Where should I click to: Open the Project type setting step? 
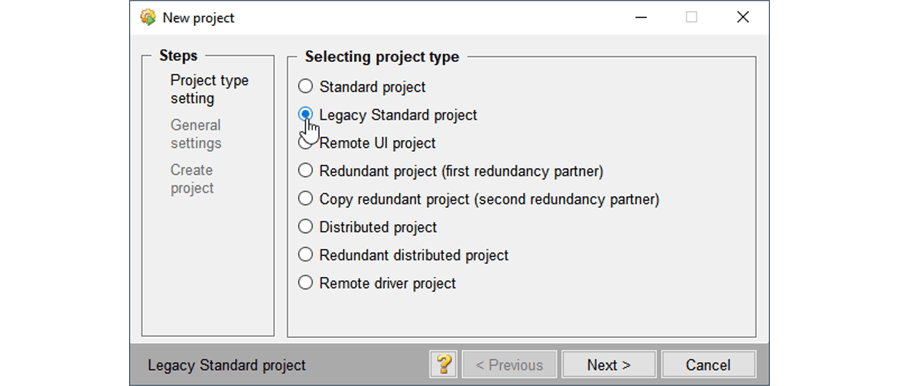pyautogui.click(x=210, y=89)
